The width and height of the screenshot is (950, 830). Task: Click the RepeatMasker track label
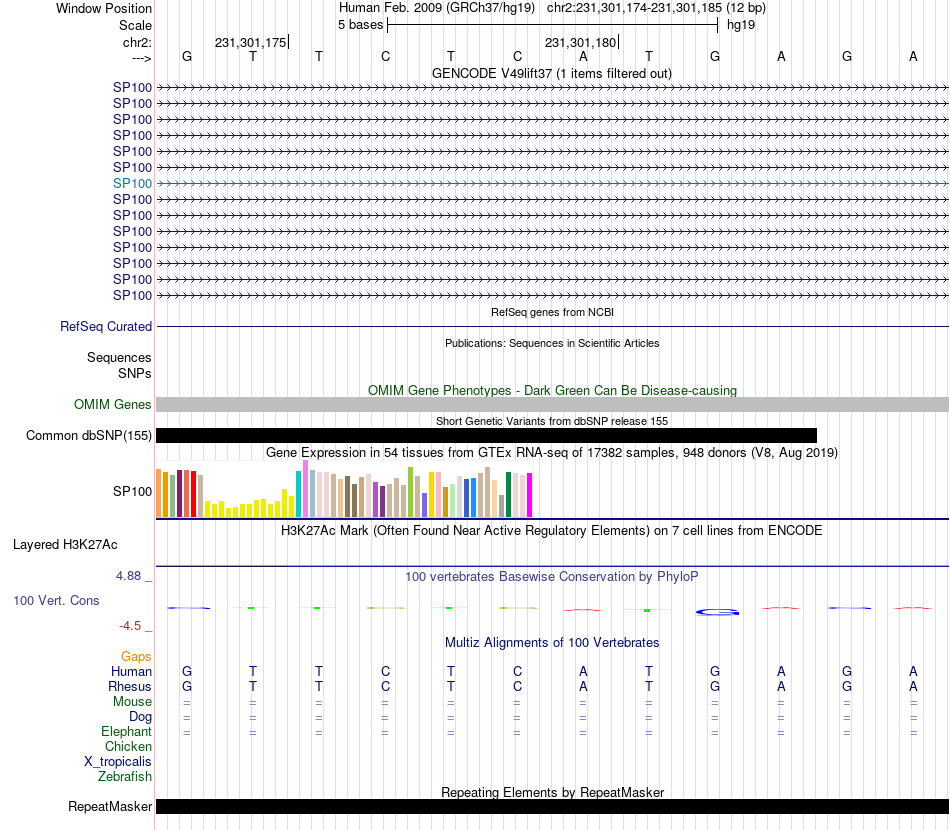point(110,806)
